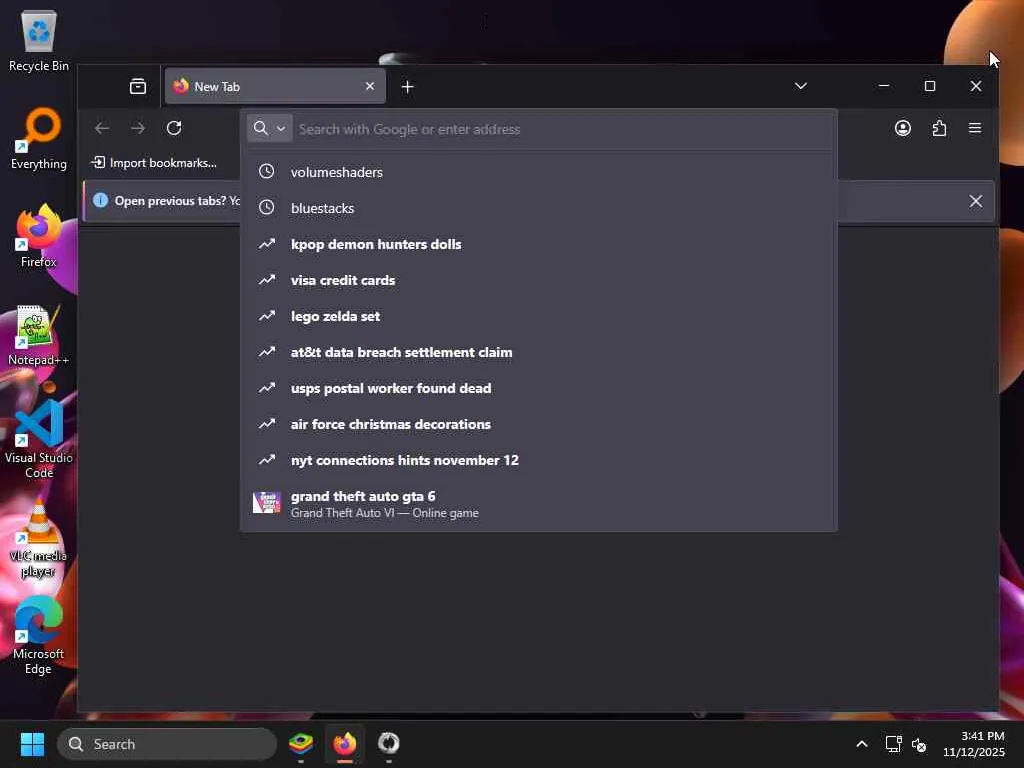Choose the bluestacks history suggestion
1024x768 pixels.
click(539, 208)
